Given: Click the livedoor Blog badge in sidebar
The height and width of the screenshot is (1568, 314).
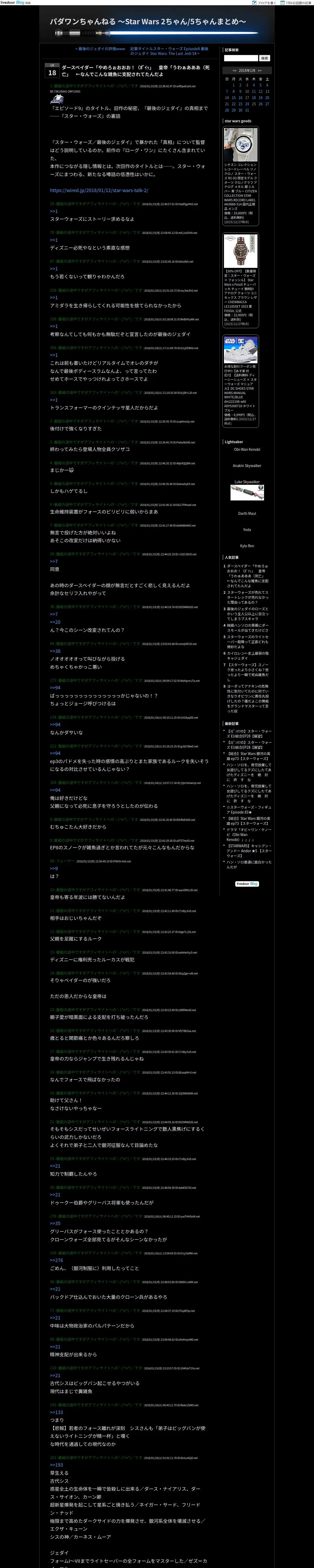Looking at the screenshot, I should tap(247, 883).
